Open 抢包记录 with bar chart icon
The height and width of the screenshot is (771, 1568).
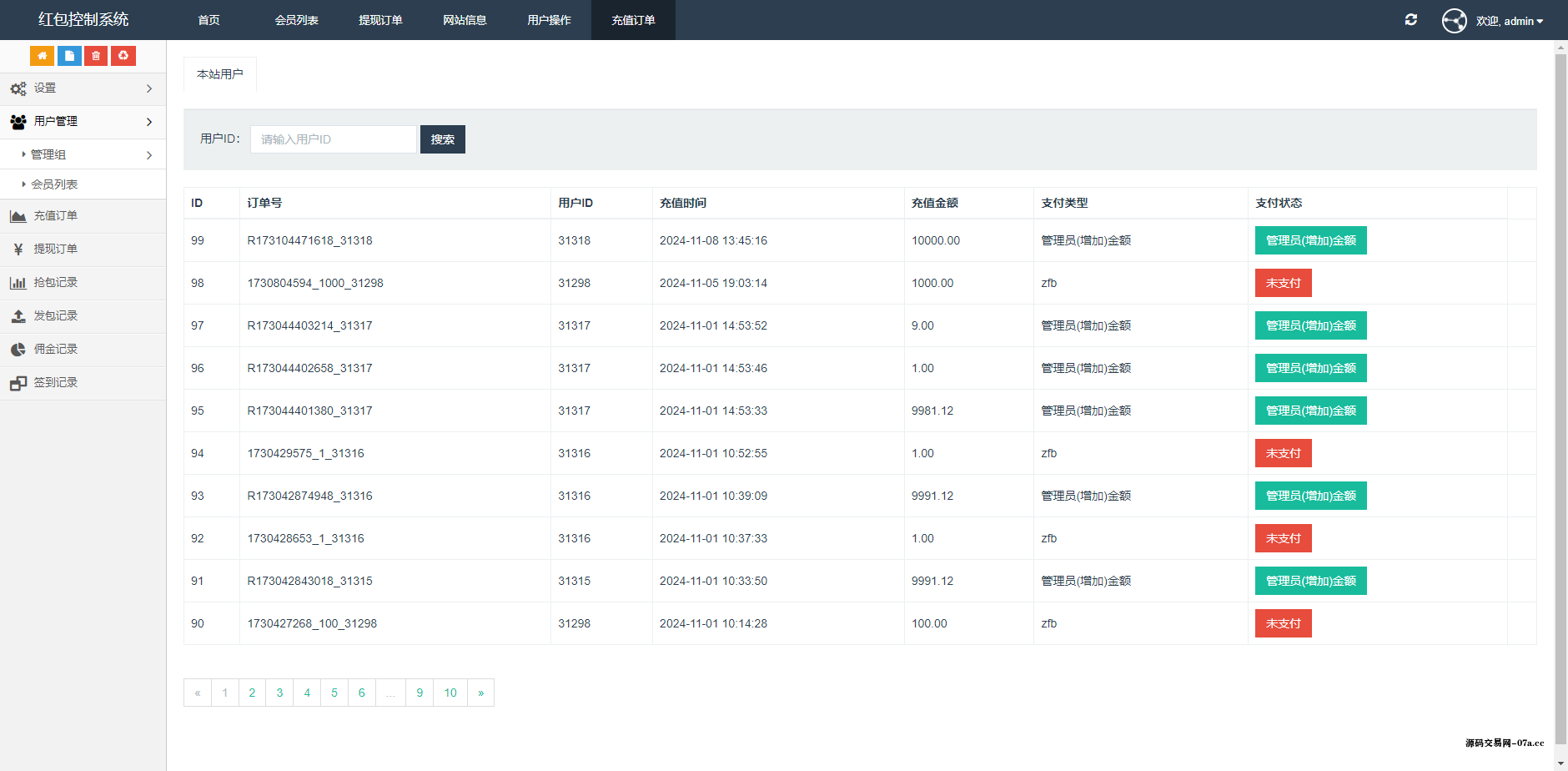[55, 283]
